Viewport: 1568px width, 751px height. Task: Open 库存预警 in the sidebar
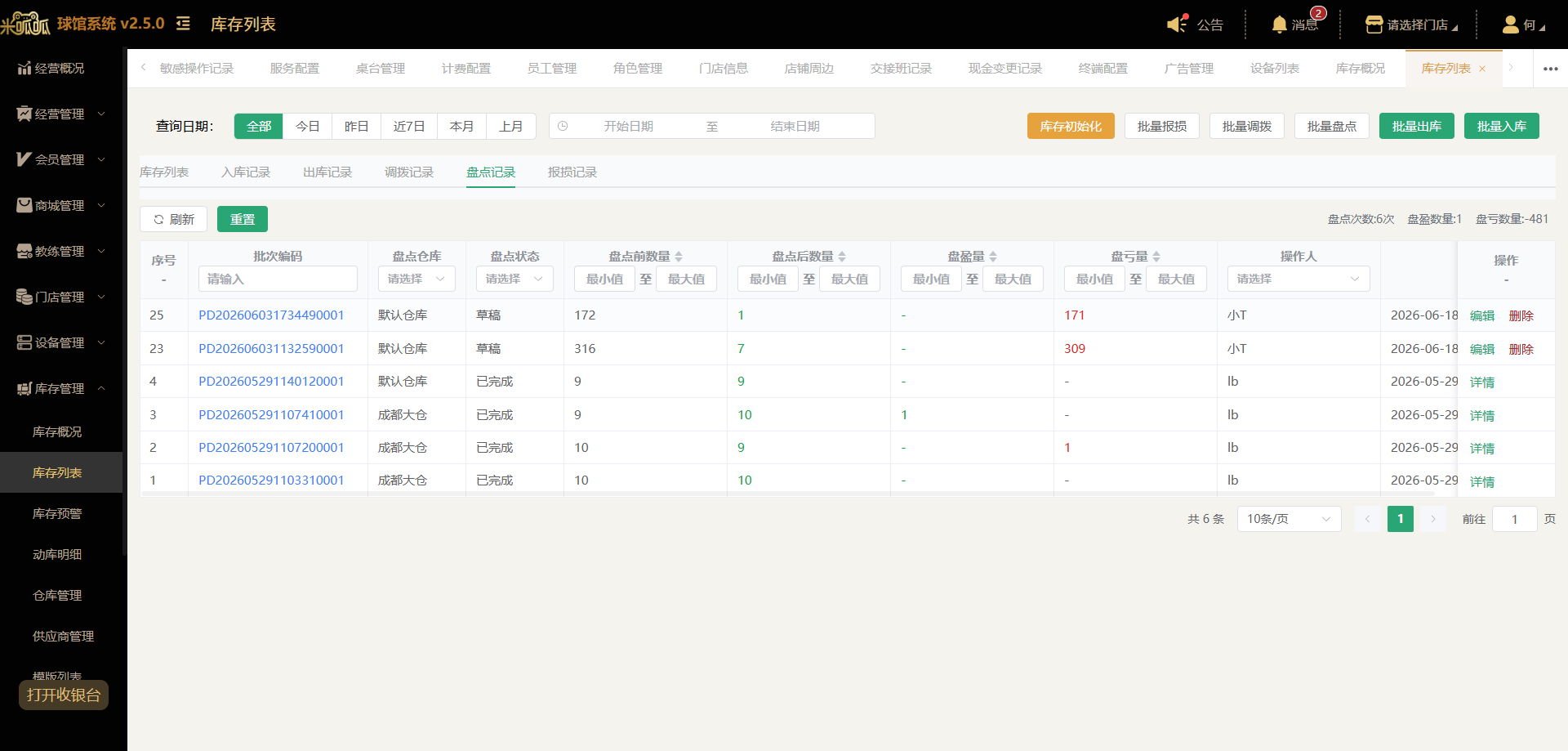(x=57, y=513)
